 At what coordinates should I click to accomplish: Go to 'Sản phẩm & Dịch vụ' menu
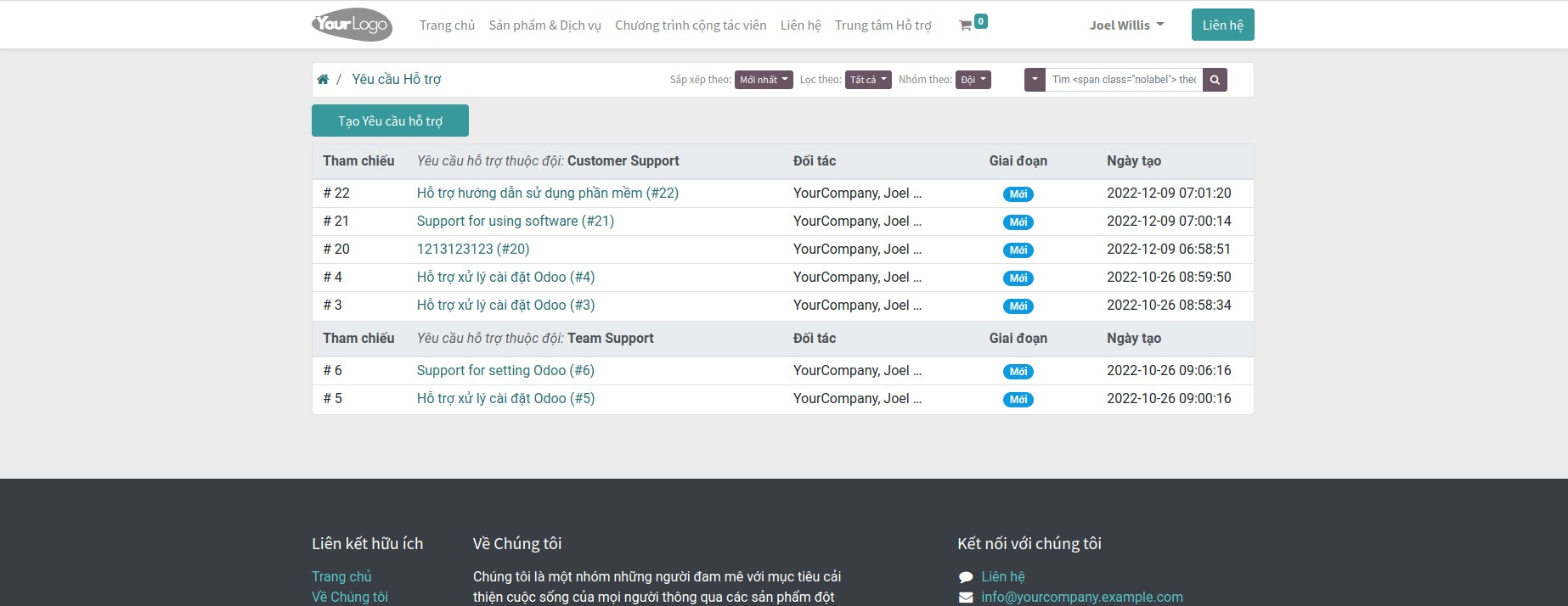pyautogui.click(x=544, y=25)
